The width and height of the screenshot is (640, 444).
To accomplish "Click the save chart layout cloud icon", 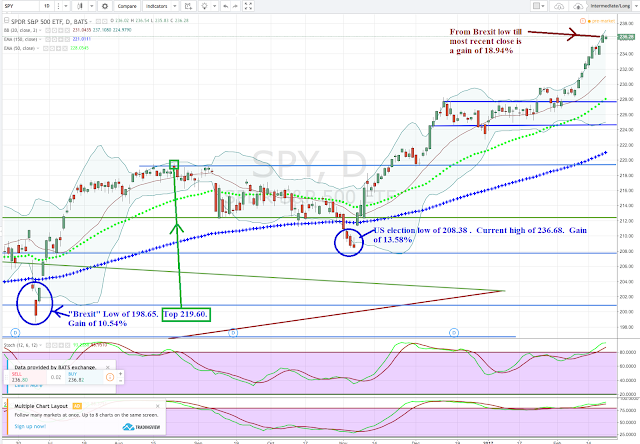I will click(x=578, y=7).
